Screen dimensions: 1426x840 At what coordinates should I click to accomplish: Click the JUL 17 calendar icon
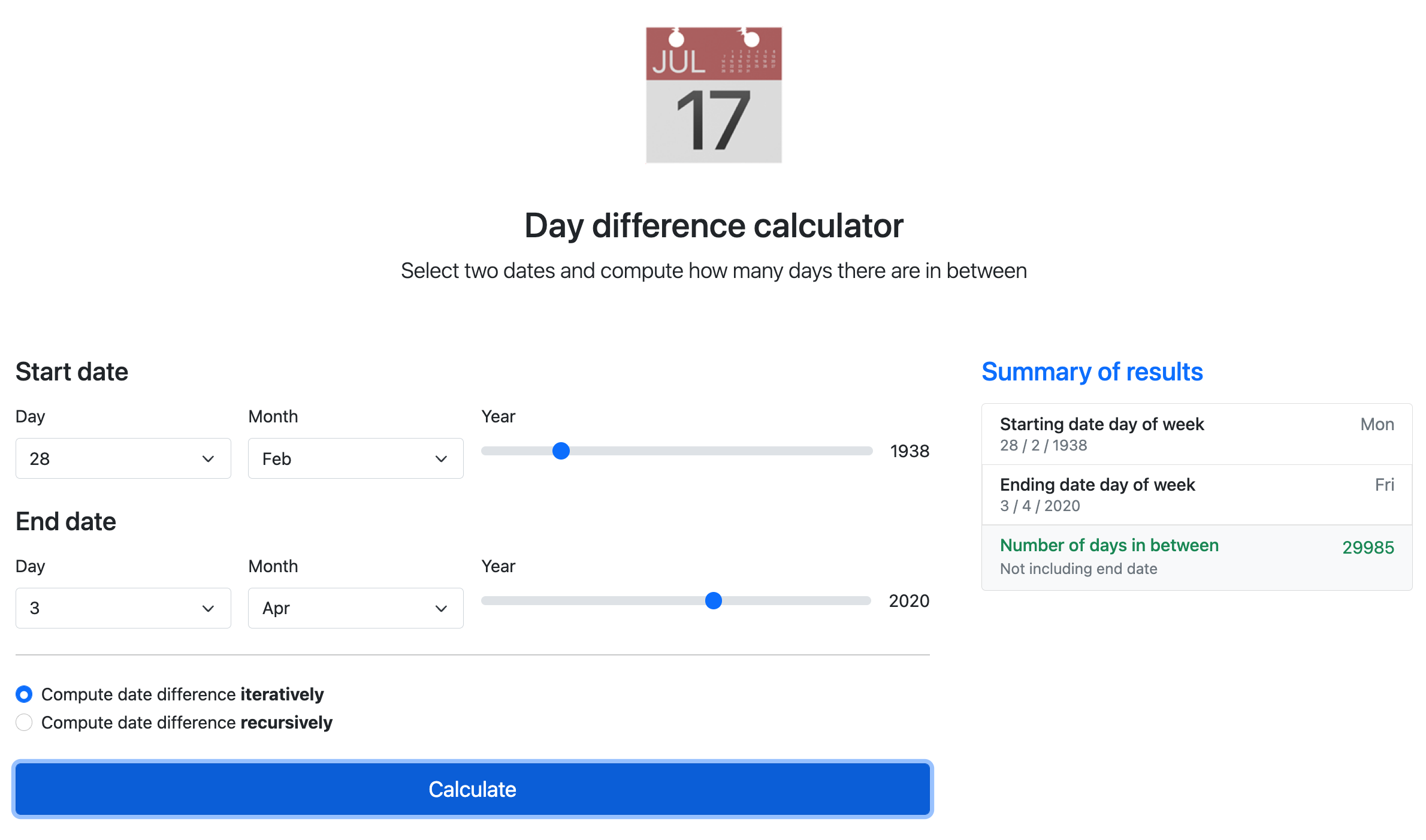(714, 95)
